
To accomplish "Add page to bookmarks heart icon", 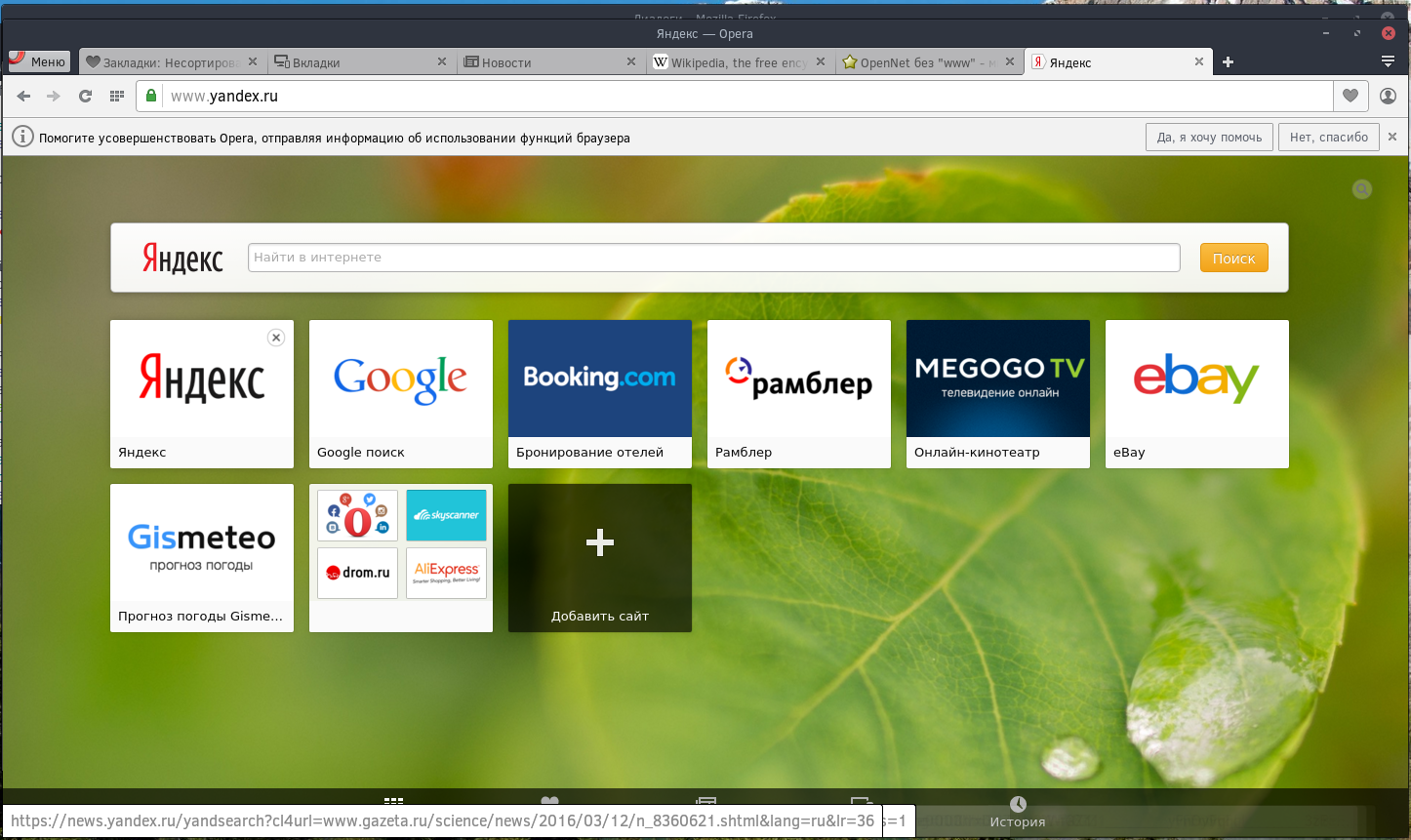I will (x=1351, y=96).
